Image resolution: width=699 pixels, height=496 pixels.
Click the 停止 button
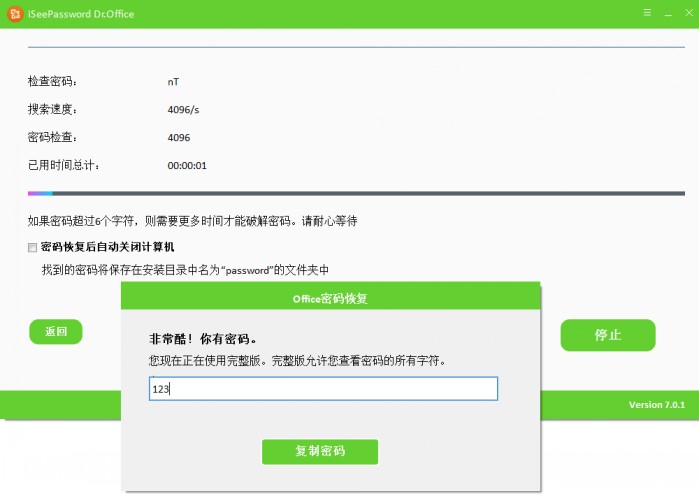coord(608,335)
